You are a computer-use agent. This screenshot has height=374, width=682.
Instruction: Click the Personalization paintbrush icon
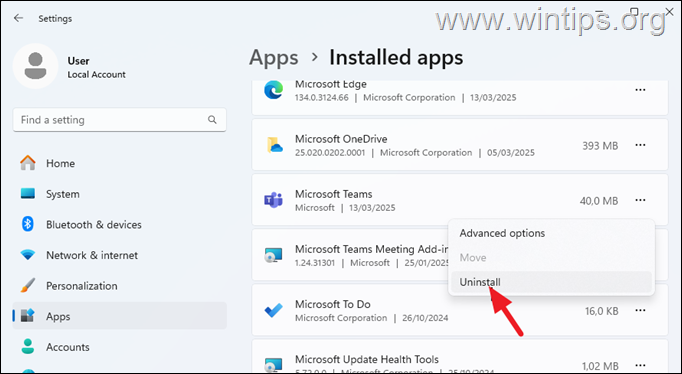coord(28,286)
